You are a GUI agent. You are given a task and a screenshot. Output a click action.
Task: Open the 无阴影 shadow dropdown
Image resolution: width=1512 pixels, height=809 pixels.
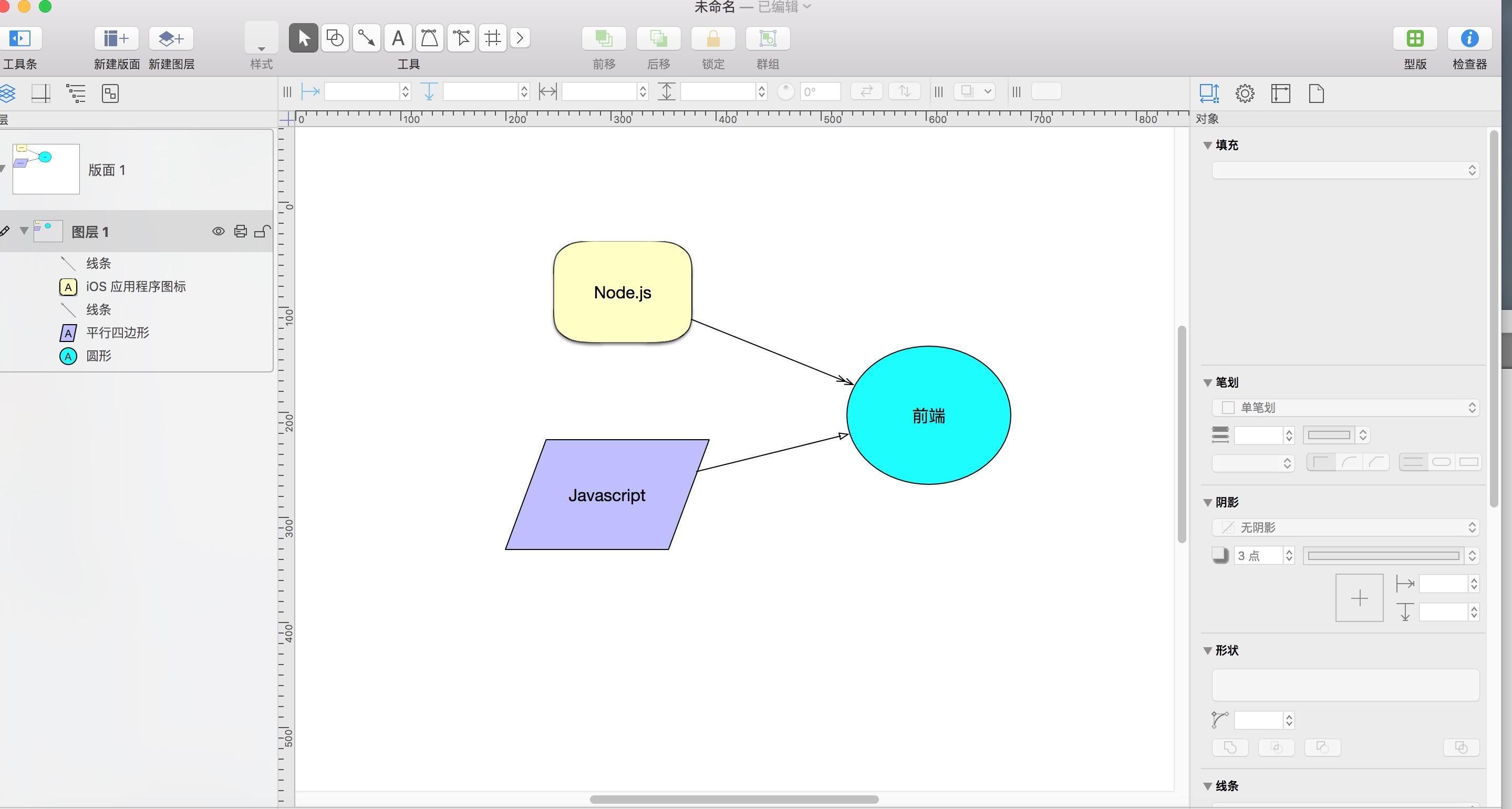click(x=1345, y=527)
